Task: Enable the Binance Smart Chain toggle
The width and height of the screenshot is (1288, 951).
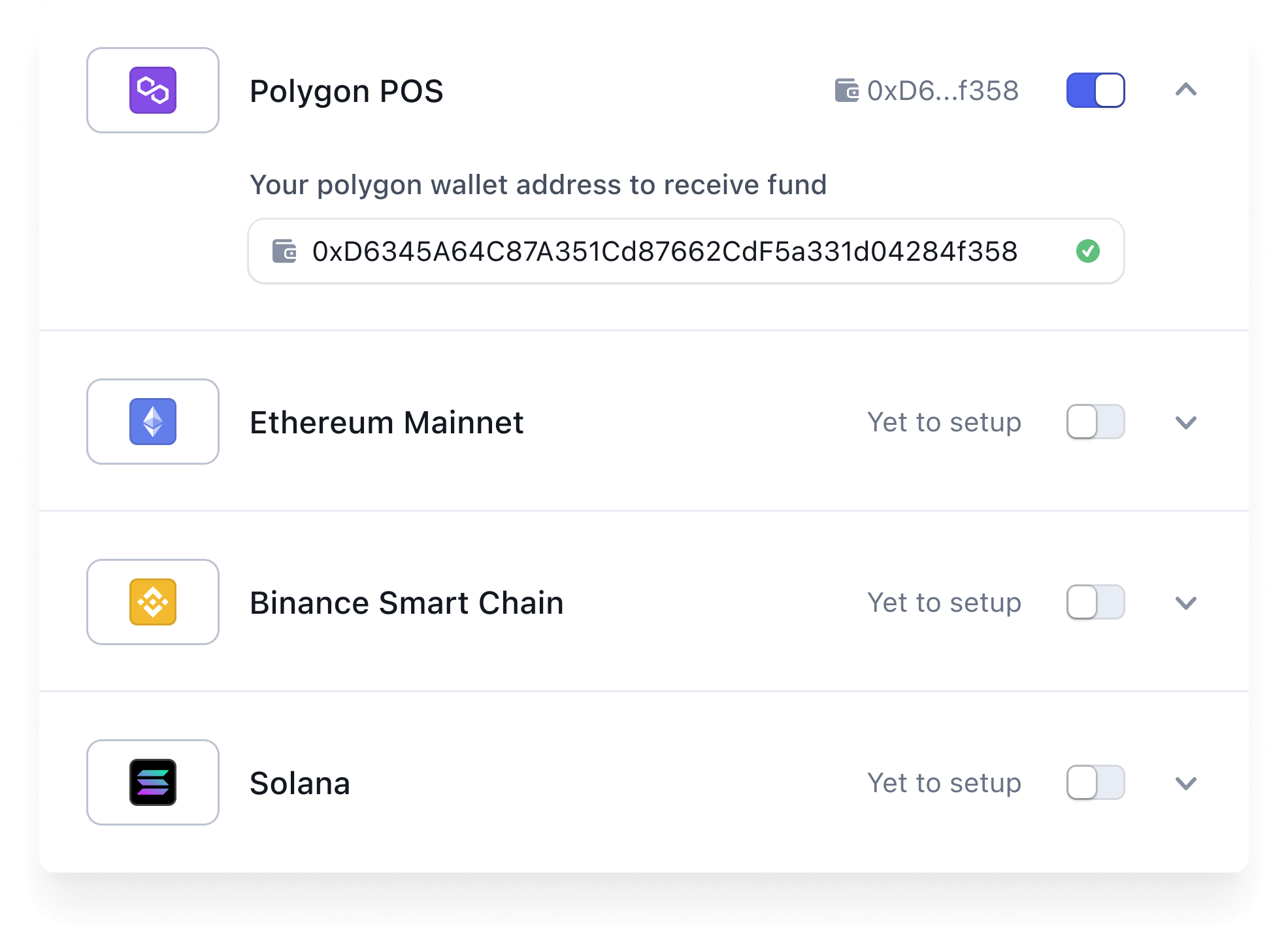Action: 1095,602
